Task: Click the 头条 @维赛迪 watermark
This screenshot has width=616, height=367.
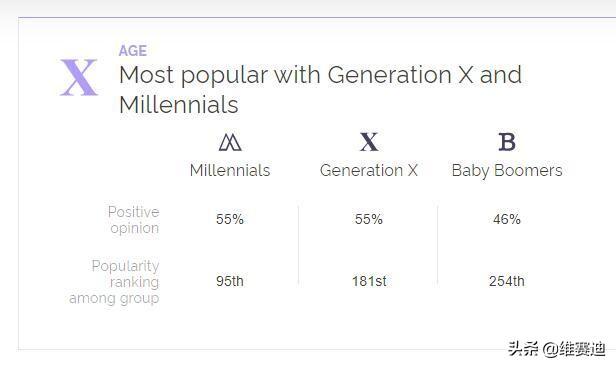Action: tap(557, 349)
